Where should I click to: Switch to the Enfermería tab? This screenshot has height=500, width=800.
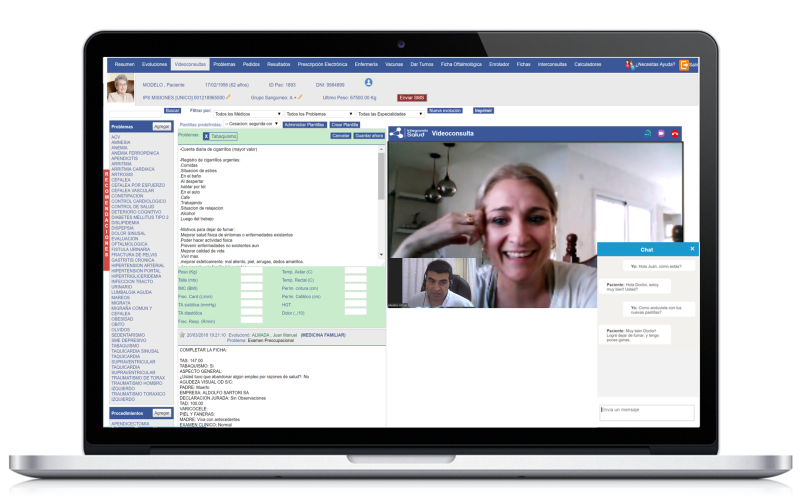[366, 64]
